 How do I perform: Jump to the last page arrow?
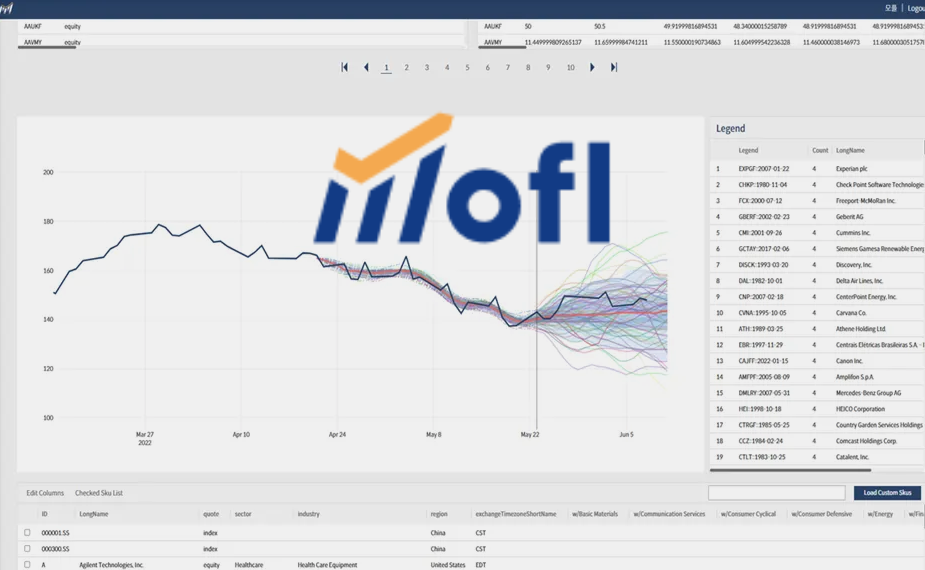click(x=614, y=67)
